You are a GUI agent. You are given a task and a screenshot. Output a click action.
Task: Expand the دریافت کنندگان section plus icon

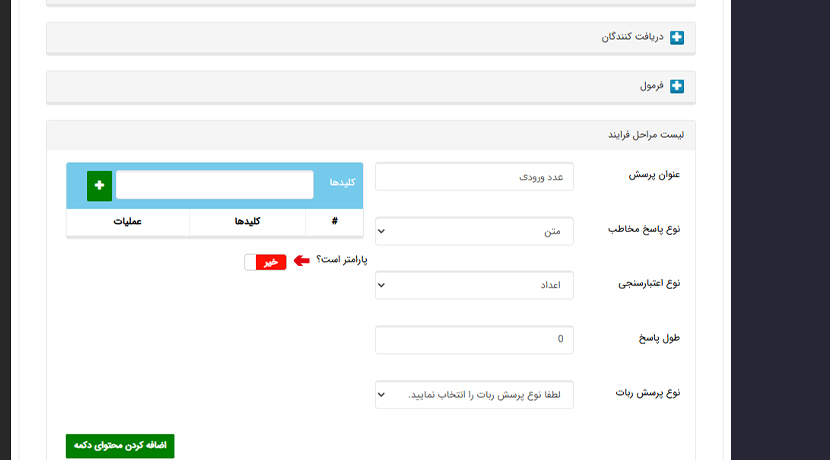pos(676,38)
